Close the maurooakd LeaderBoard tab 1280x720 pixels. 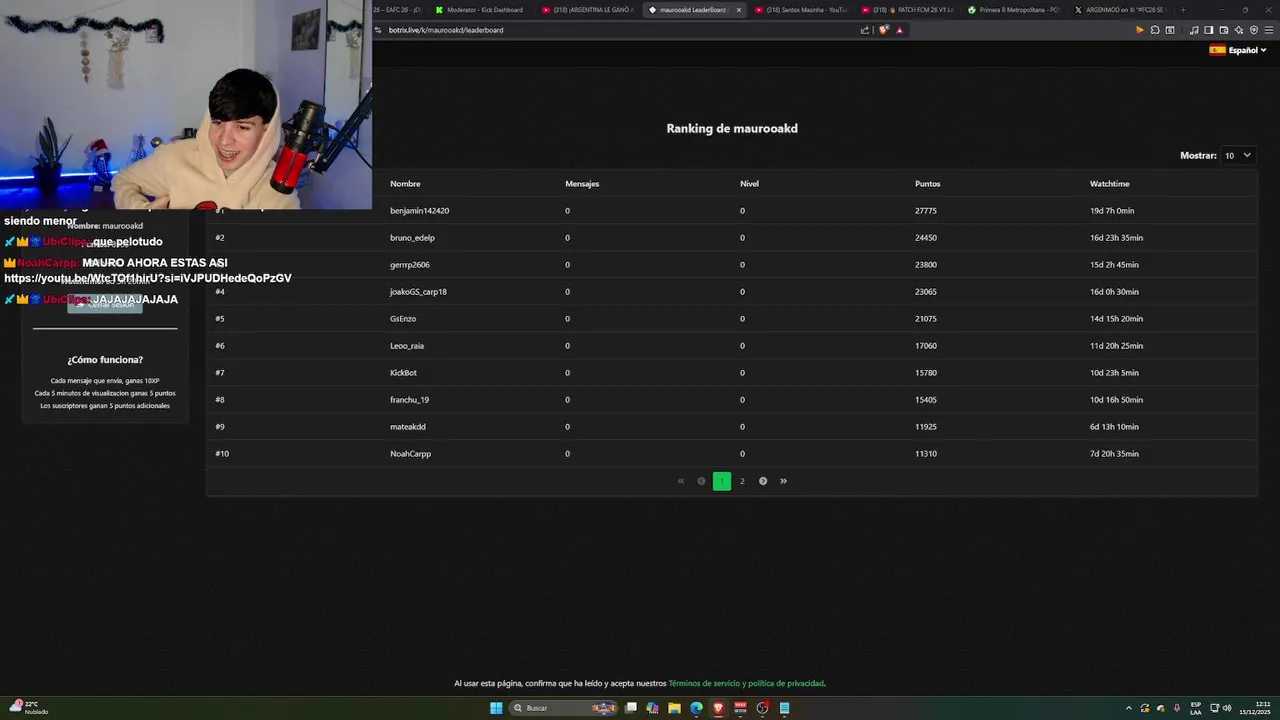tap(739, 10)
